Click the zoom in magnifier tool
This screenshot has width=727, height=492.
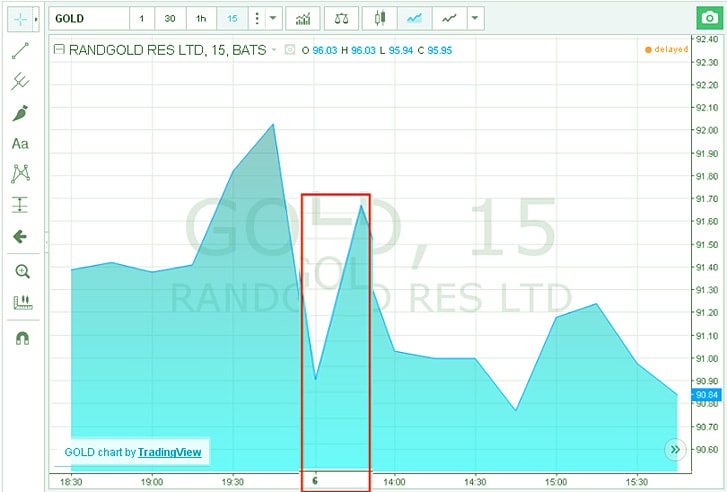point(20,271)
